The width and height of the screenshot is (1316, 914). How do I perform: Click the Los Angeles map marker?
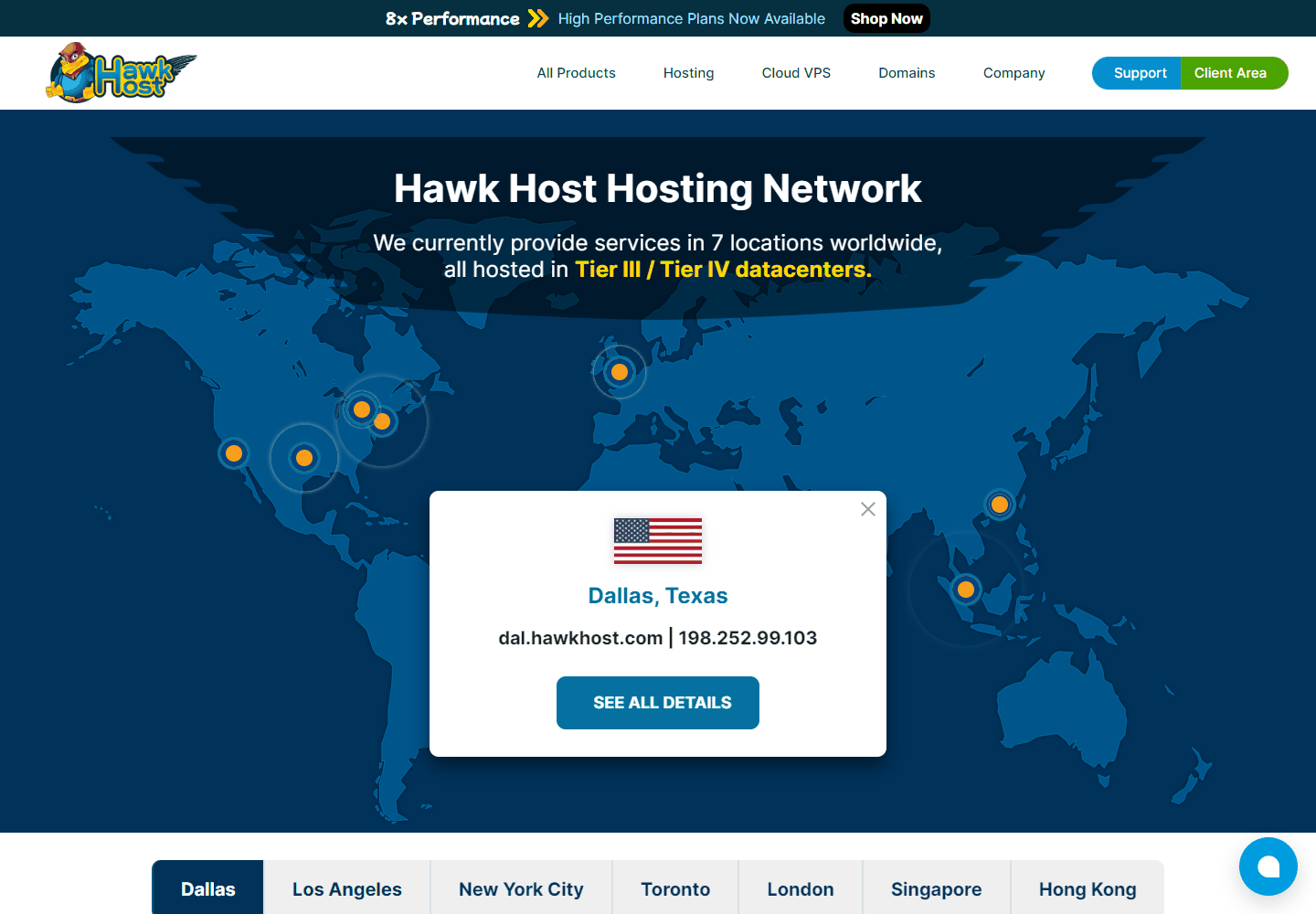coord(234,453)
